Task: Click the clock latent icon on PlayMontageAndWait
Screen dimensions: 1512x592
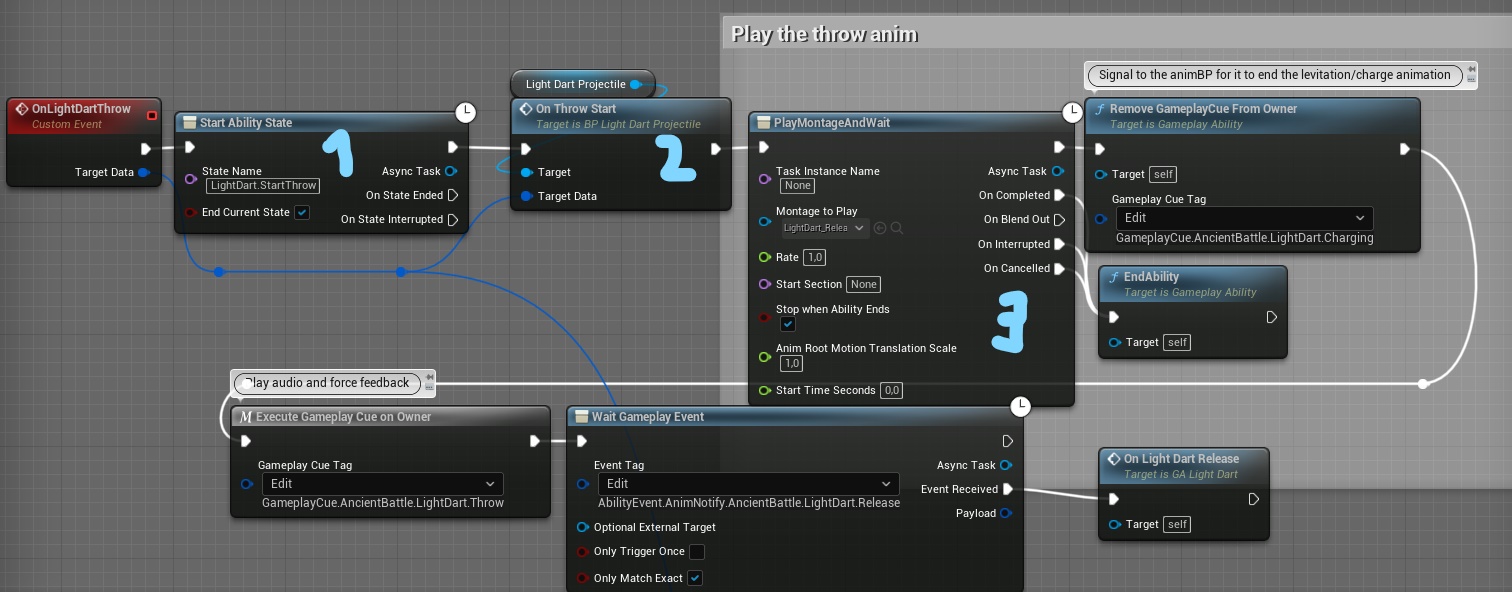Action: 1072,113
